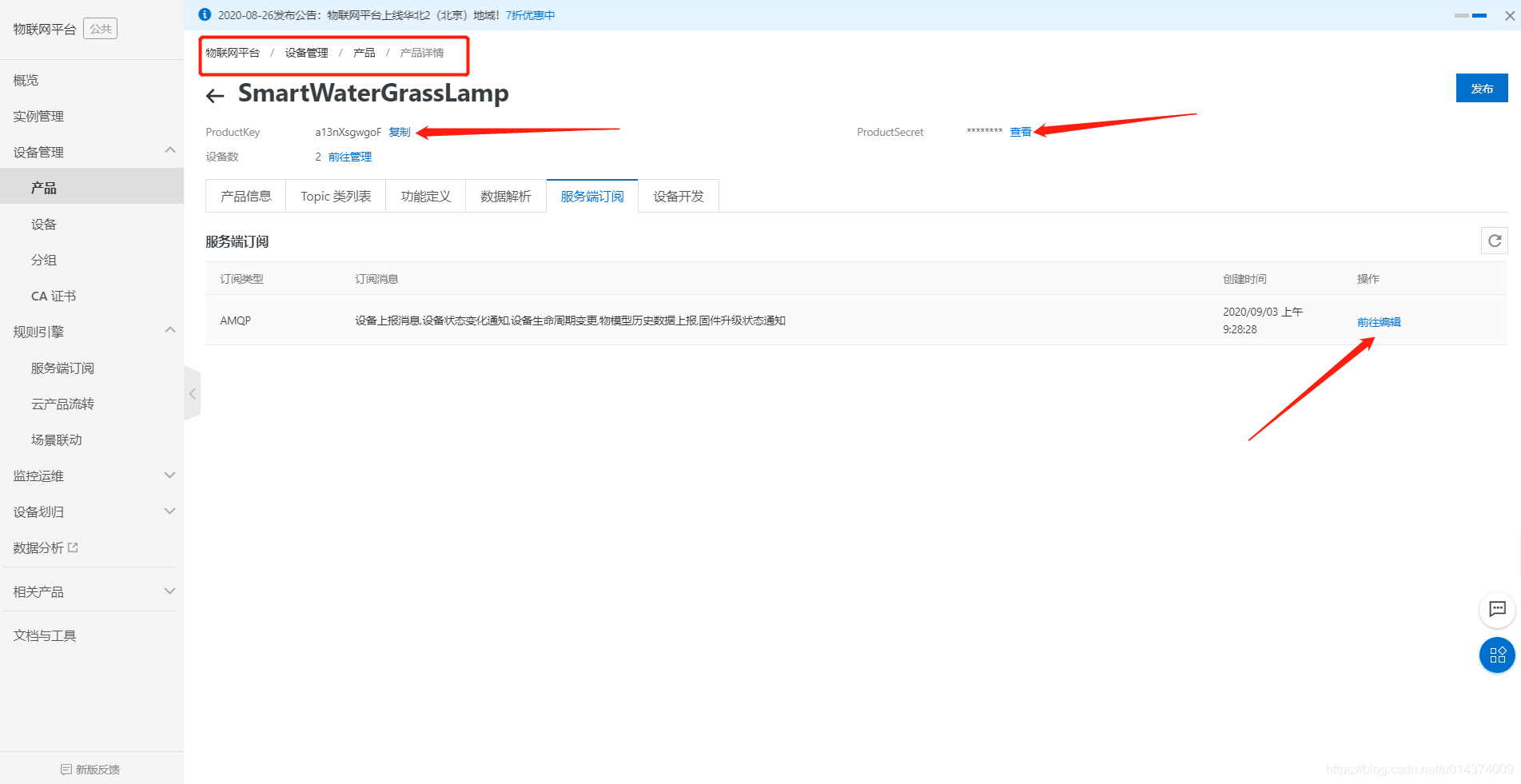Viewport: 1521px width, 784px height.
Task: Open the 数据解析 tab
Action: click(x=506, y=196)
